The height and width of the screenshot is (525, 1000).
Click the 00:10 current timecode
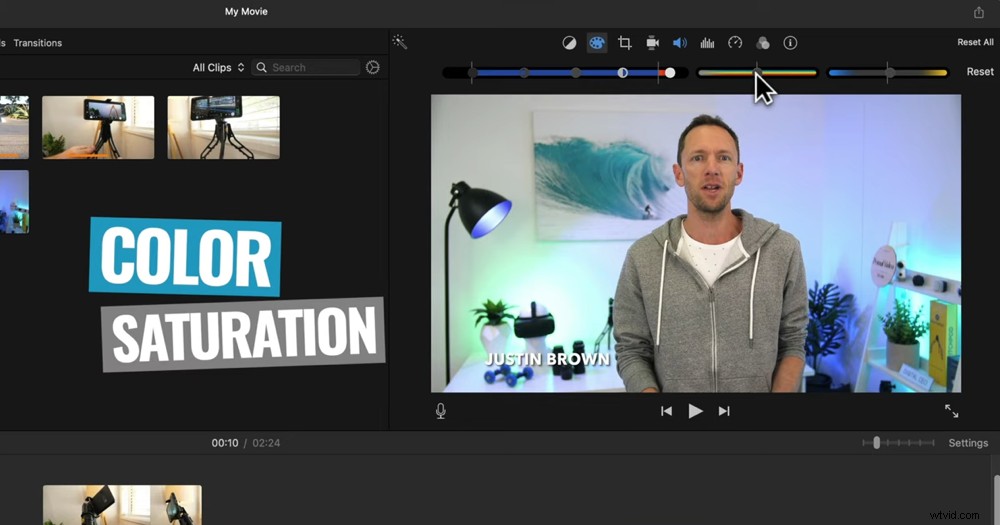[225, 443]
